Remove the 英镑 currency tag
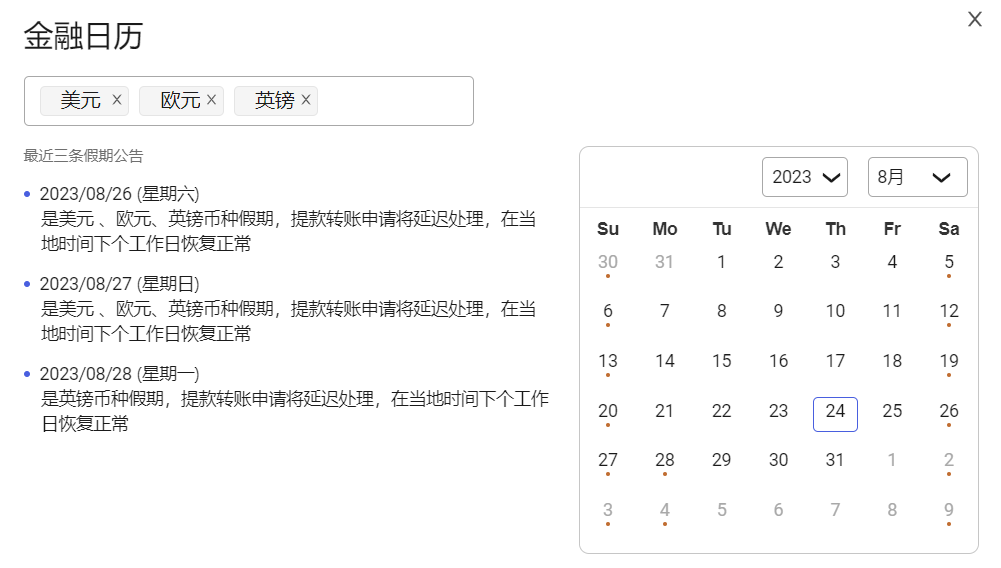 (306, 100)
